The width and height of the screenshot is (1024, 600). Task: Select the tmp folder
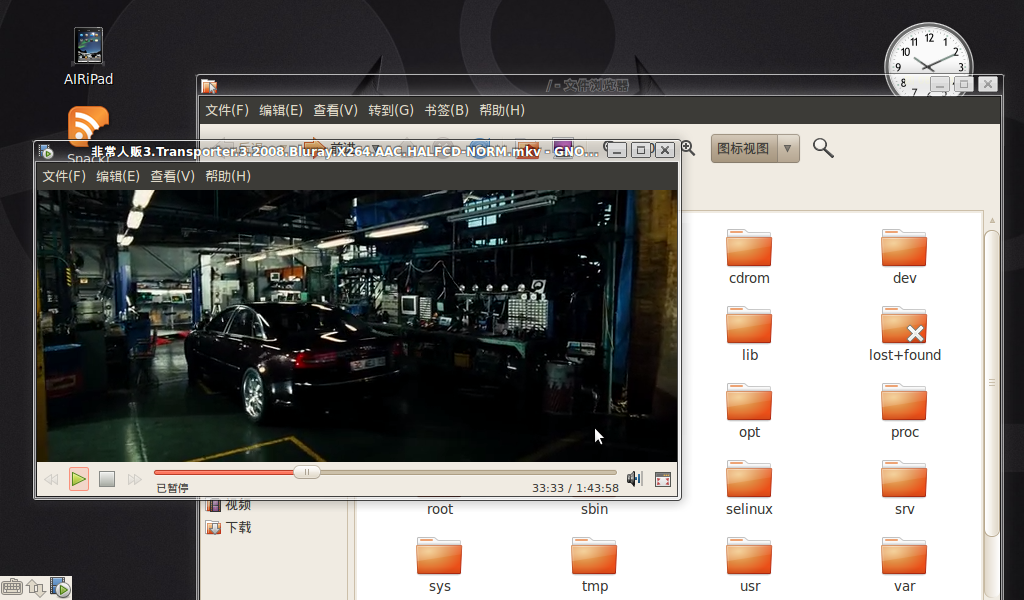(594, 565)
